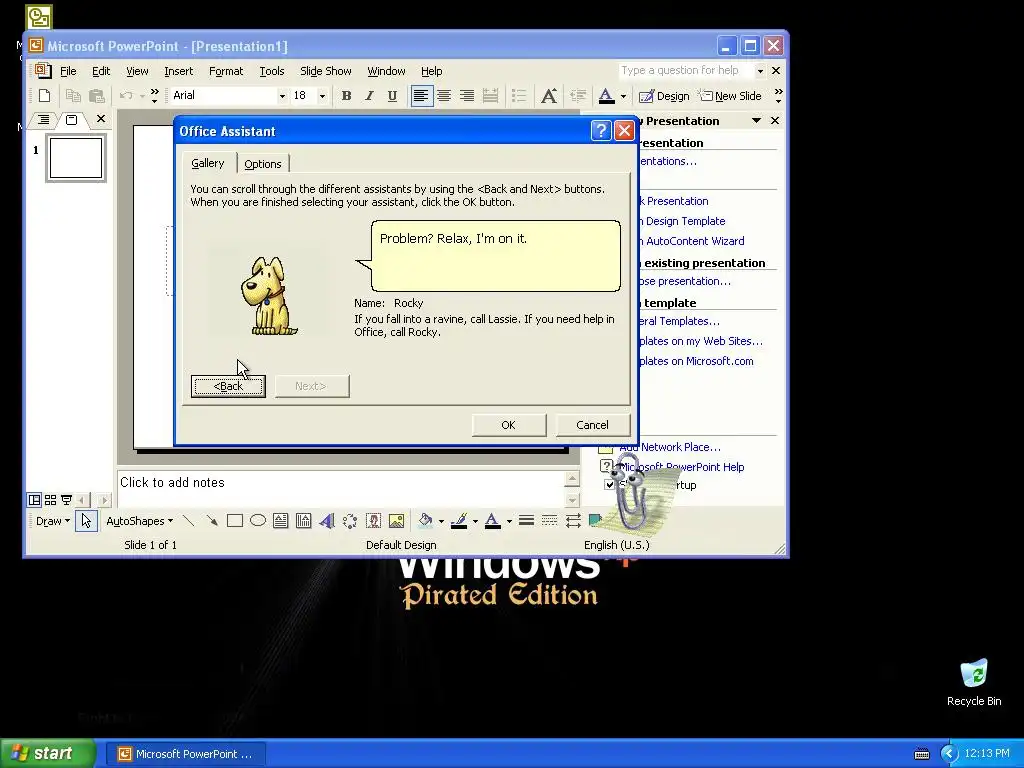Select slide 1 thumbnail
1024x768 pixels.
pyautogui.click(x=76, y=157)
